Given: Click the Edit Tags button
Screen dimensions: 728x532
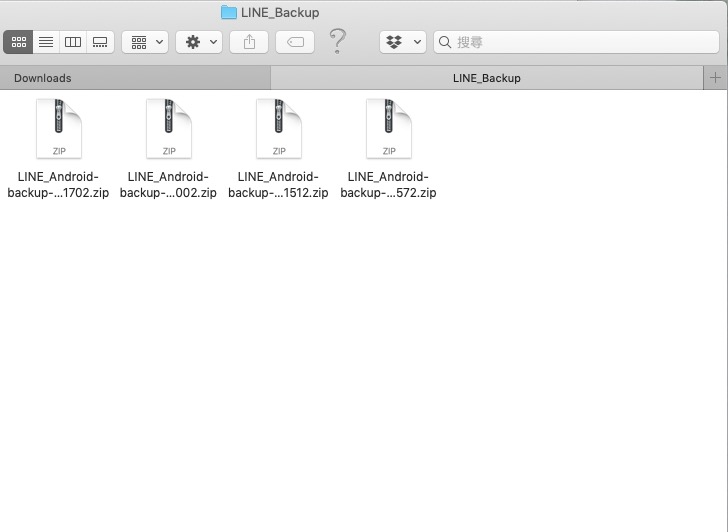Looking at the screenshot, I should pos(295,42).
